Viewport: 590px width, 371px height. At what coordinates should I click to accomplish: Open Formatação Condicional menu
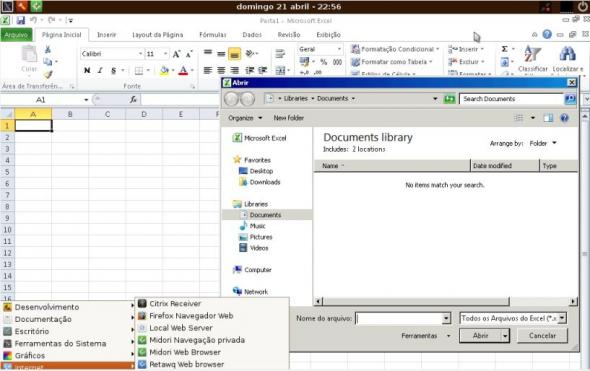(395, 49)
